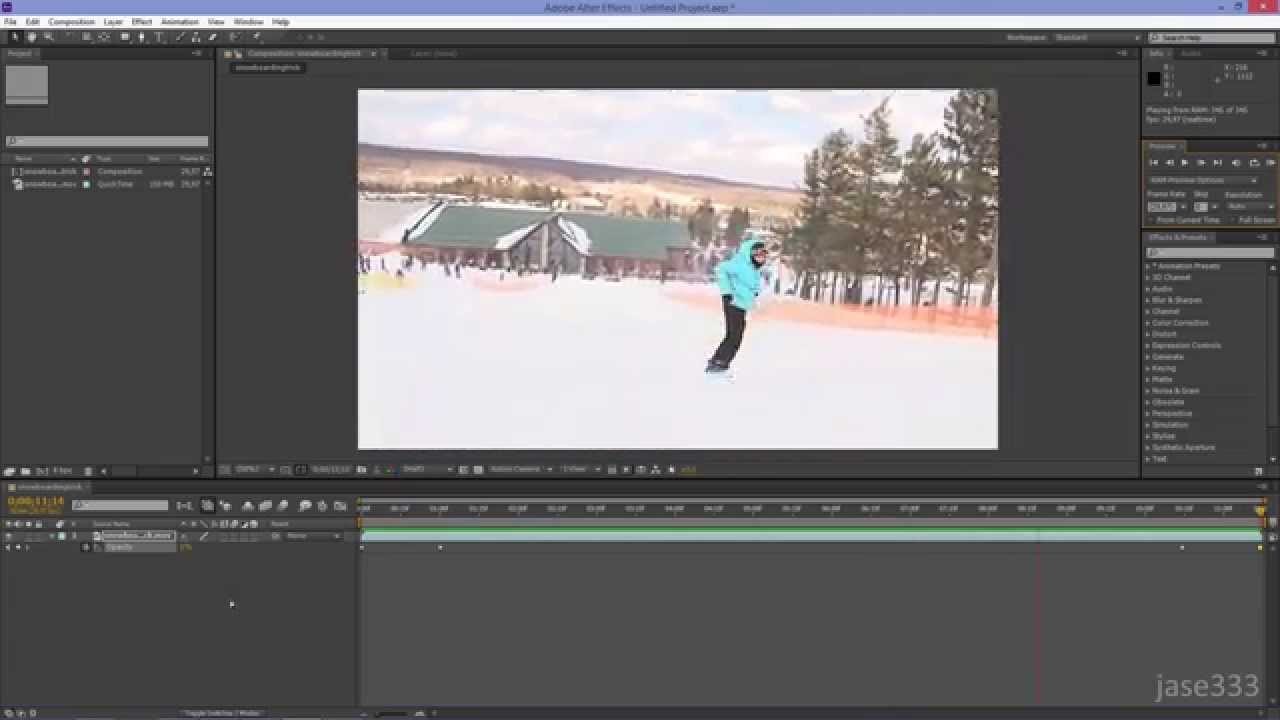Click the frame blending icon in timeline header
1280x720 pixels.
[264, 506]
